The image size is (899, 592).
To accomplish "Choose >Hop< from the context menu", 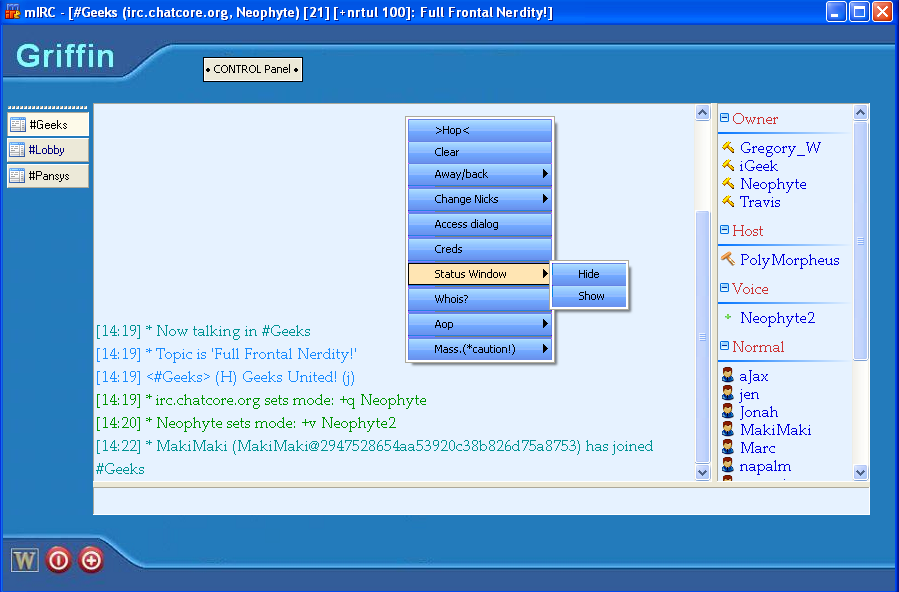I will tap(480, 130).
